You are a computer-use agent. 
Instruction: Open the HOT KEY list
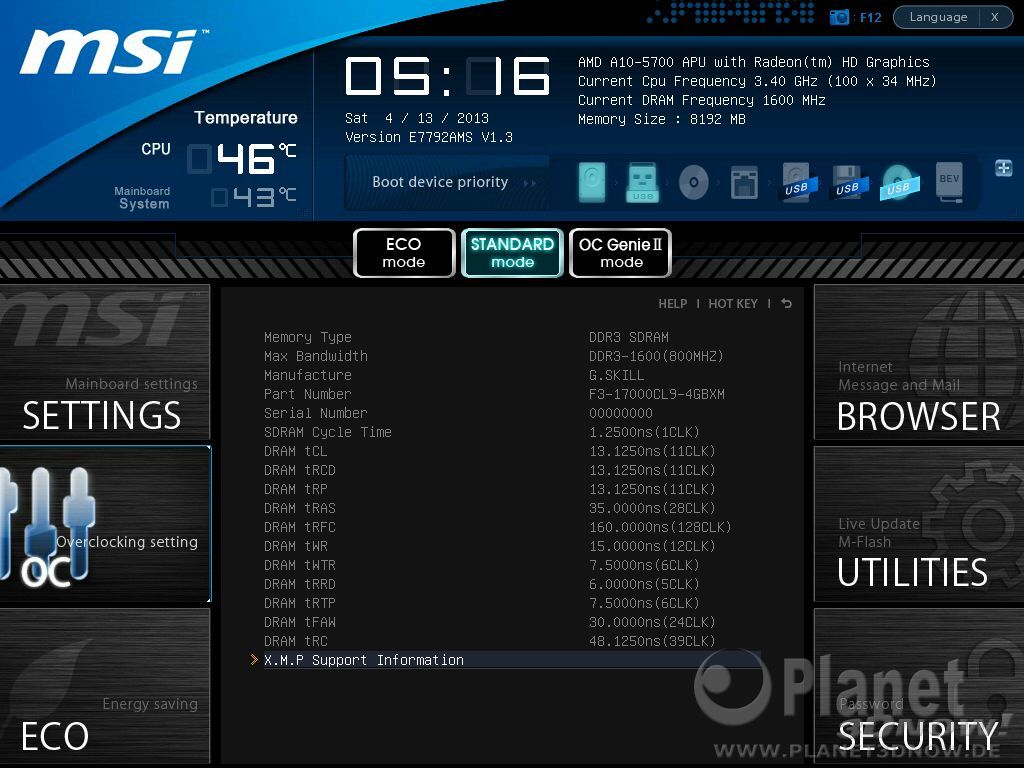point(733,304)
